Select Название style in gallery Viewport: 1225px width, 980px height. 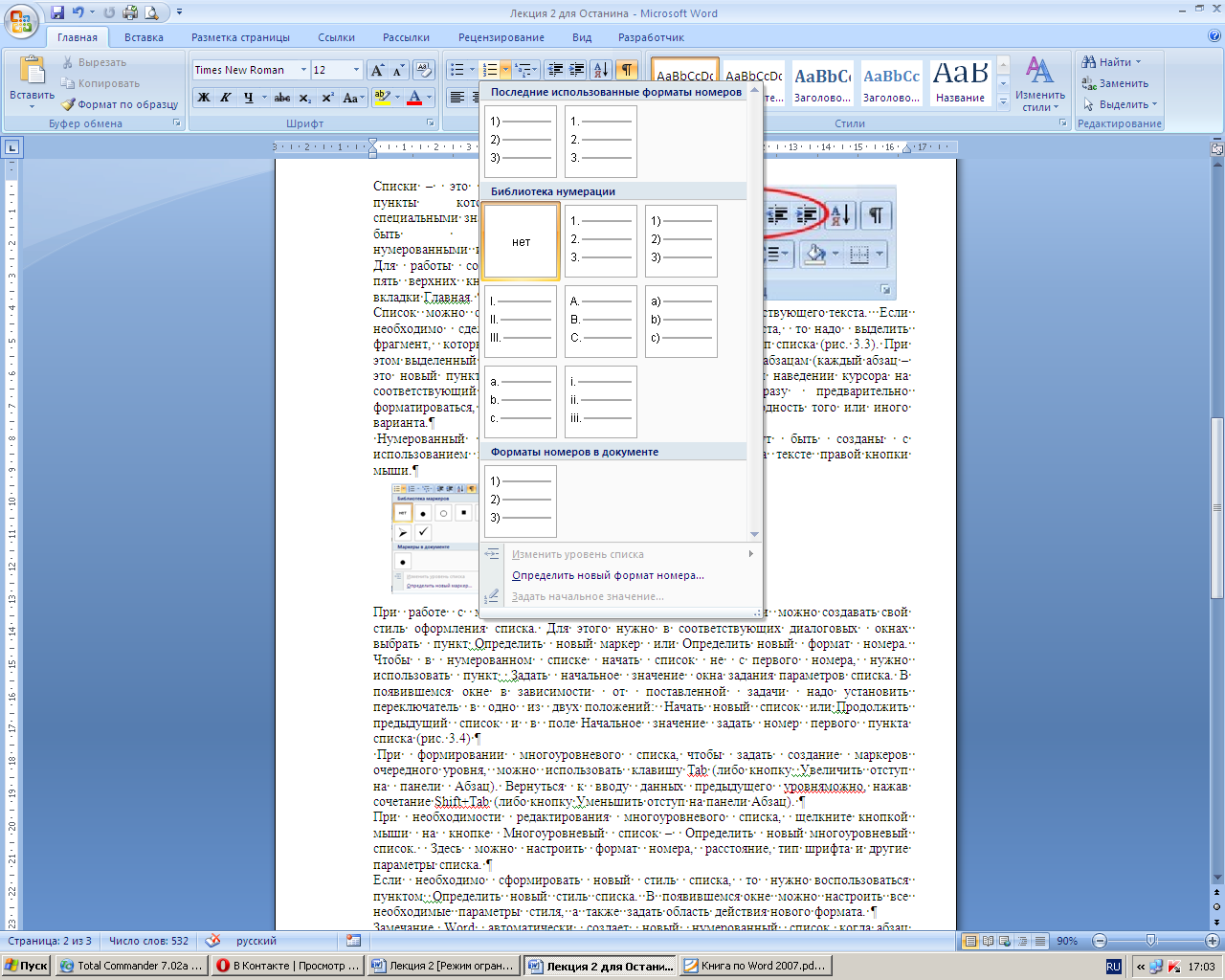pos(960,83)
